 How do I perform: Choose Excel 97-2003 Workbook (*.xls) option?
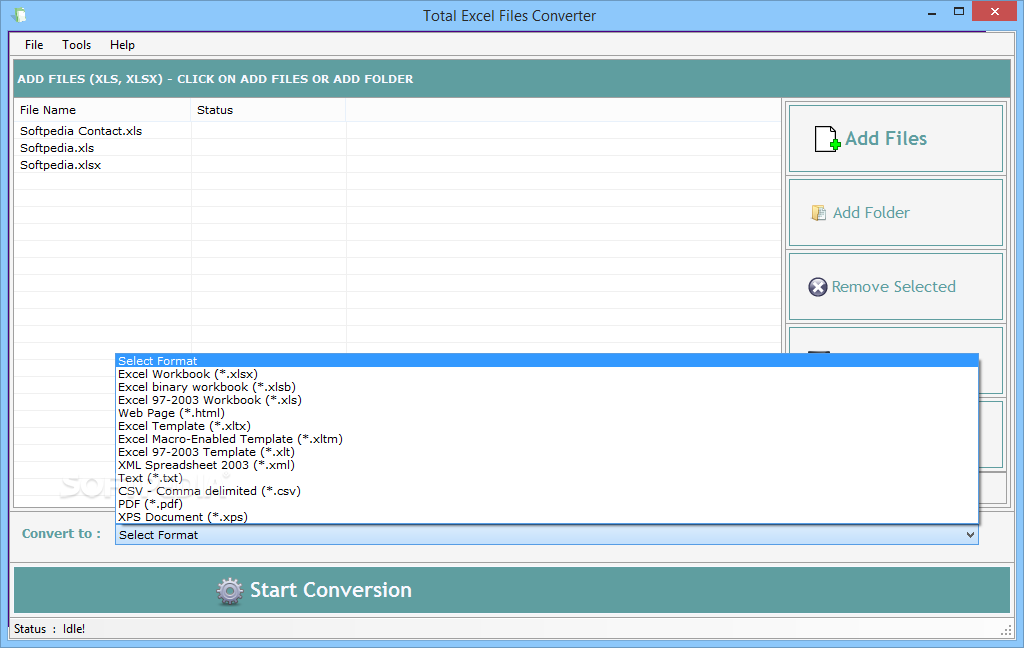[547, 400]
